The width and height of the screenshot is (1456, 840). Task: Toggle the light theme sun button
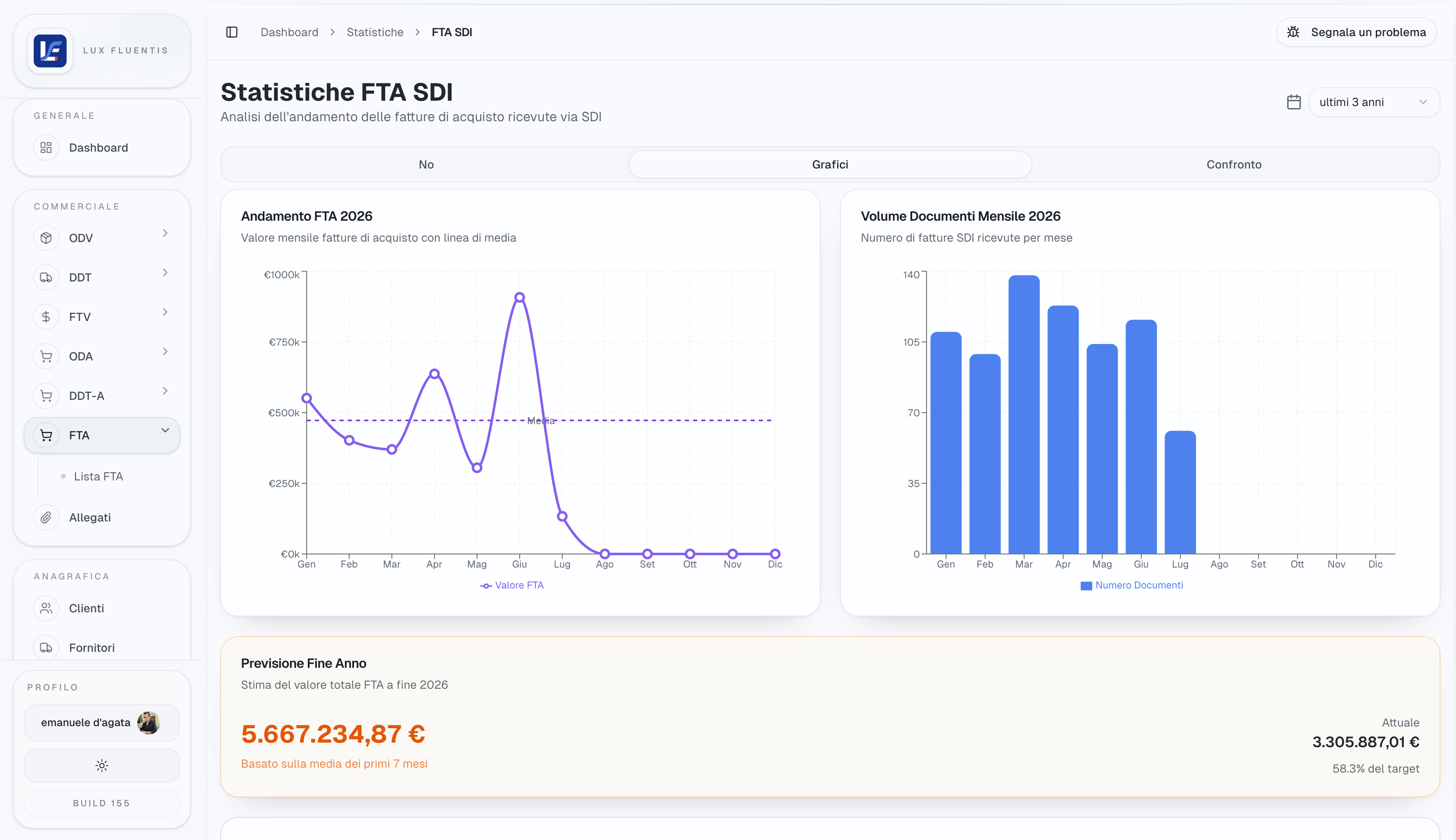[102, 766]
